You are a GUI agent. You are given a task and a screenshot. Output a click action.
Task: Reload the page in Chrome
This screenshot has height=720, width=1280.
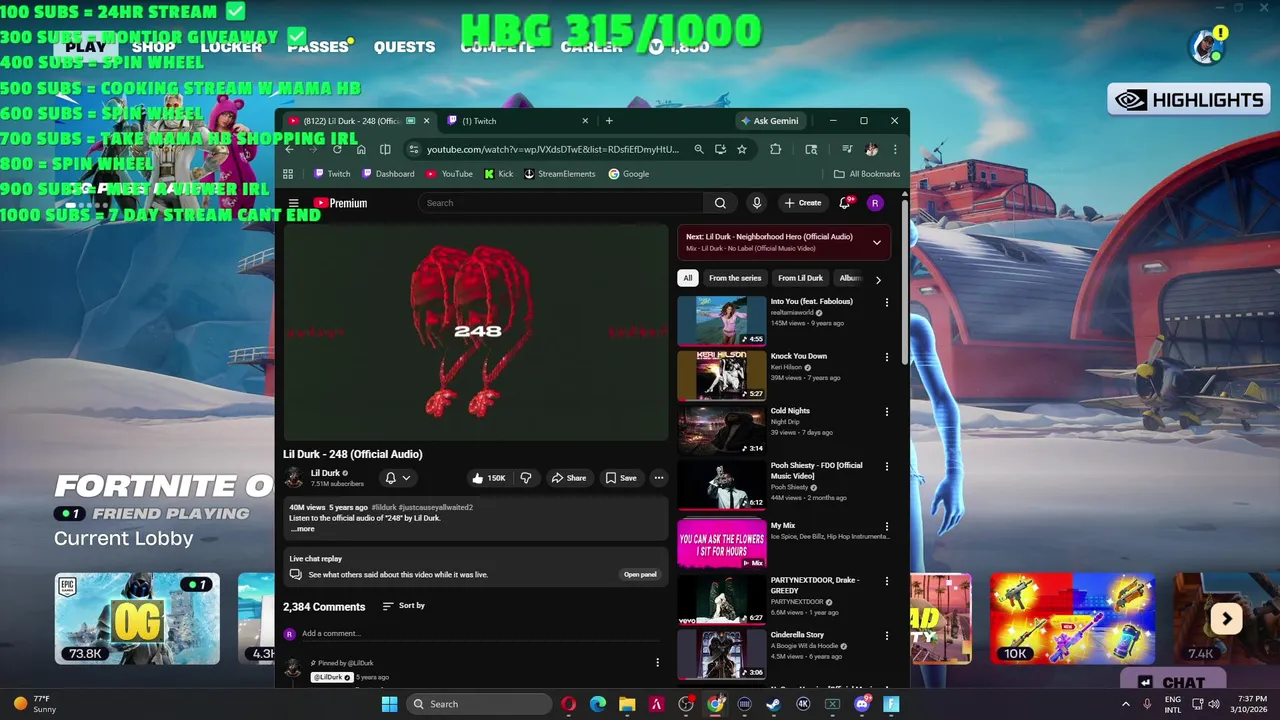click(337, 149)
